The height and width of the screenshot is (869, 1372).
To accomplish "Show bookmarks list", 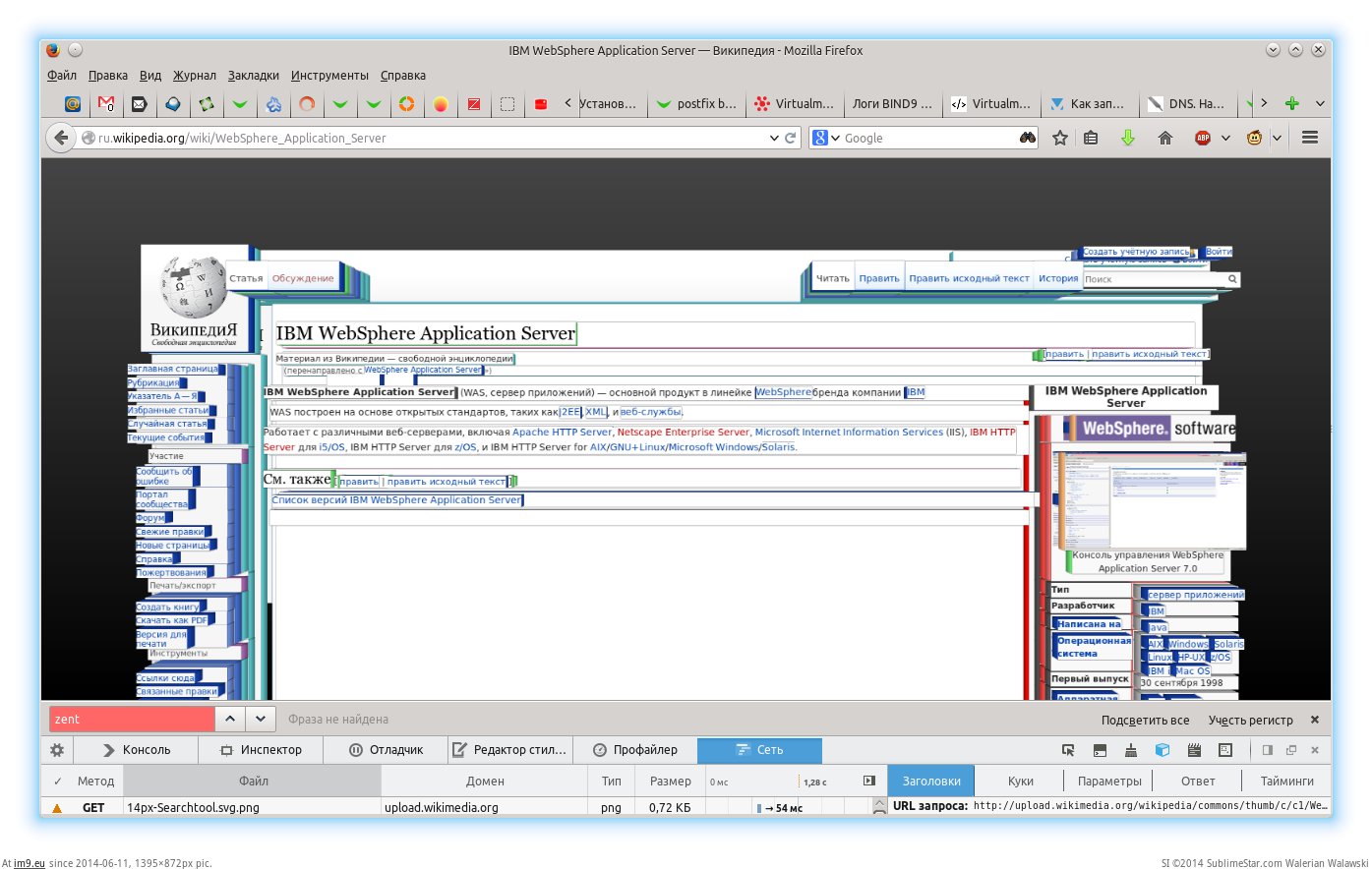I will point(1091,138).
